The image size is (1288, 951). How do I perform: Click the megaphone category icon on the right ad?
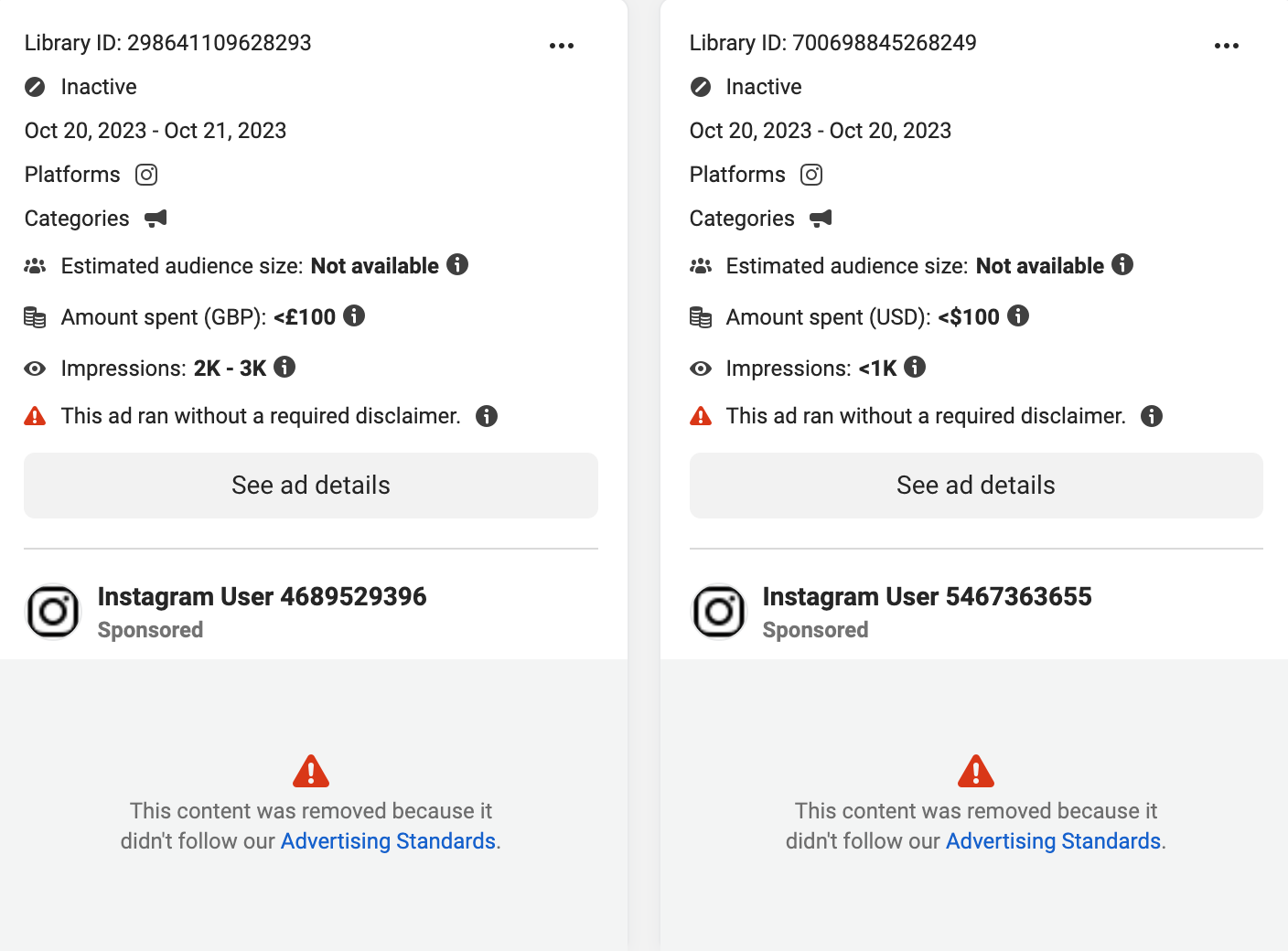pyautogui.click(x=821, y=219)
